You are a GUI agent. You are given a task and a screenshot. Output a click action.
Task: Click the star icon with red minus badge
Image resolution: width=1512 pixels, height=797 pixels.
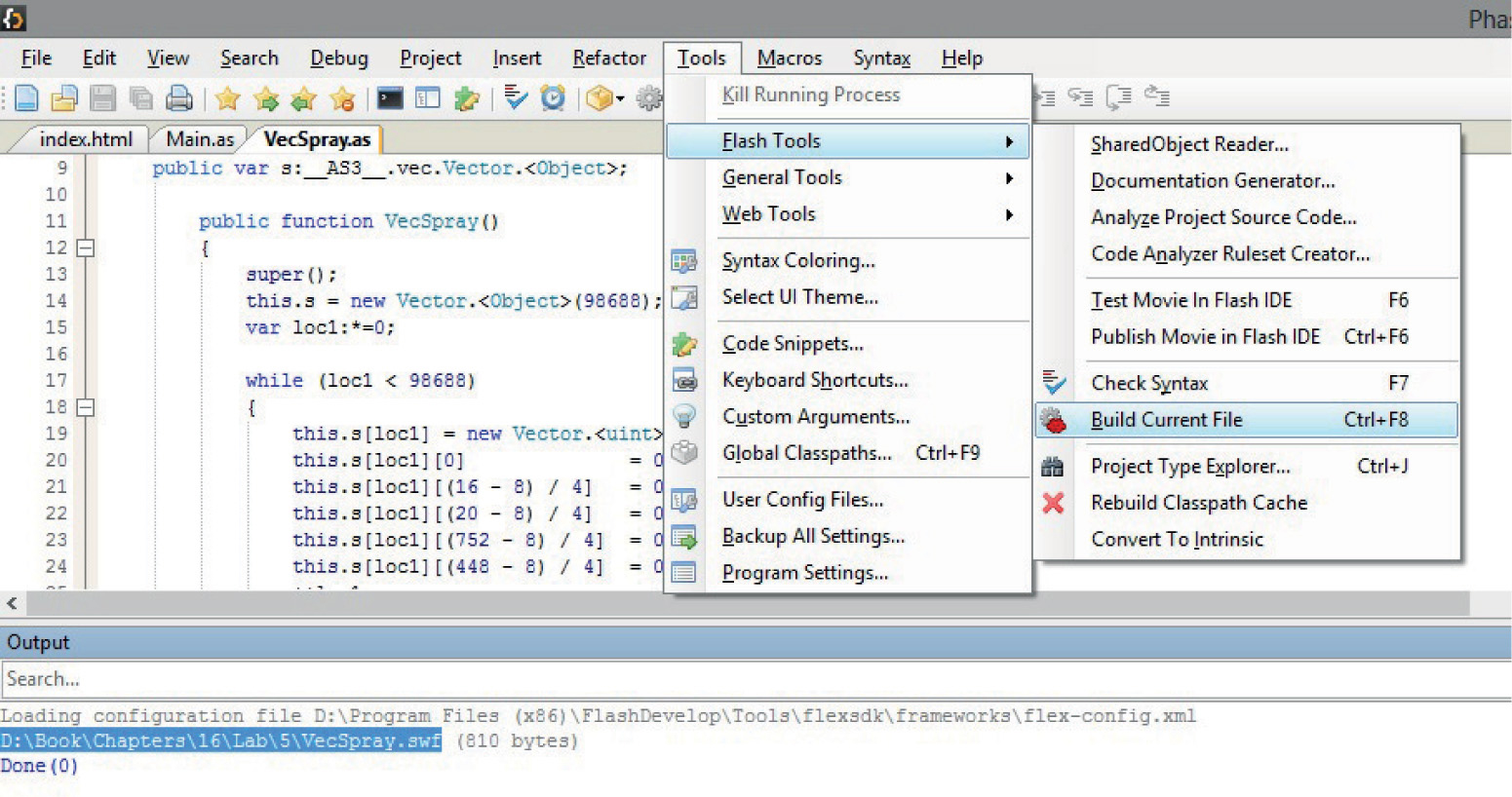(342, 97)
